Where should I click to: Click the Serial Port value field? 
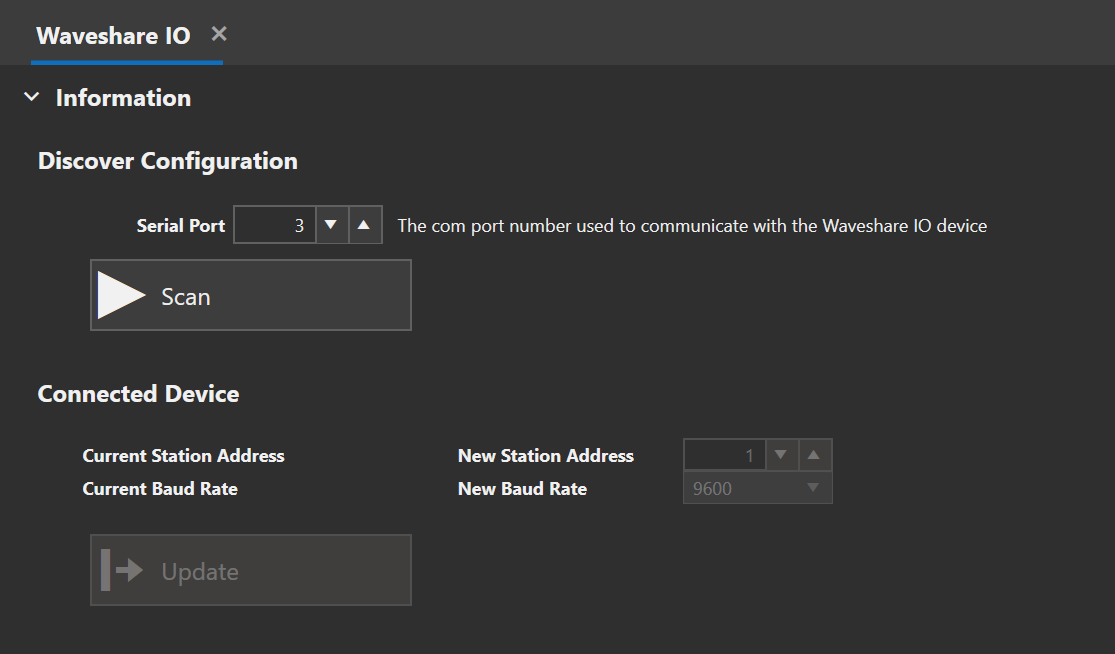(274, 225)
